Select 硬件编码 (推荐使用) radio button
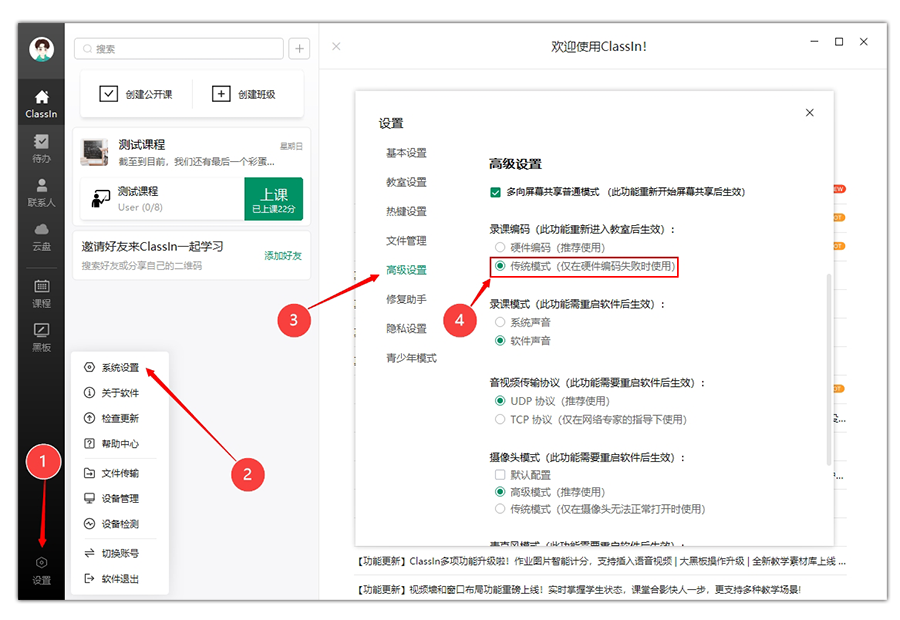 click(x=500, y=247)
